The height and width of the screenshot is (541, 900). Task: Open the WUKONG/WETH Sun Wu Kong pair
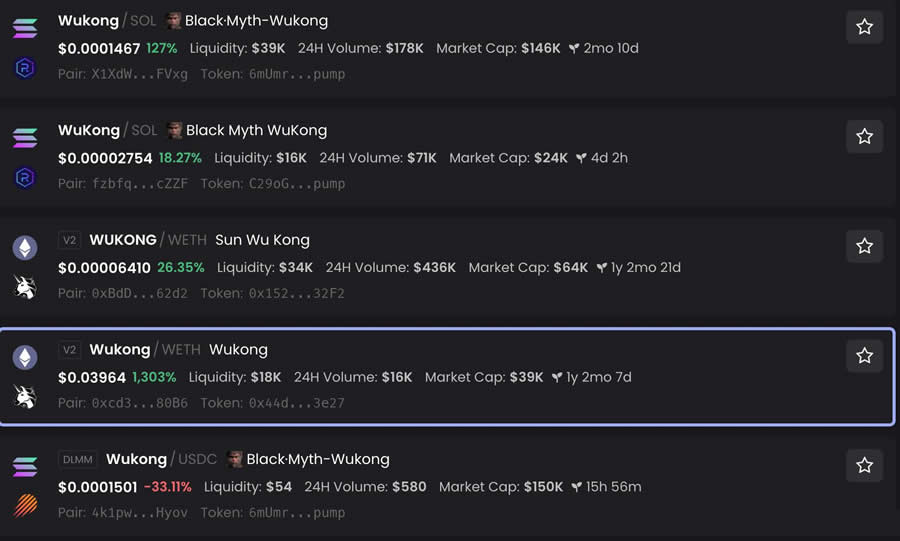pos(123,240)
